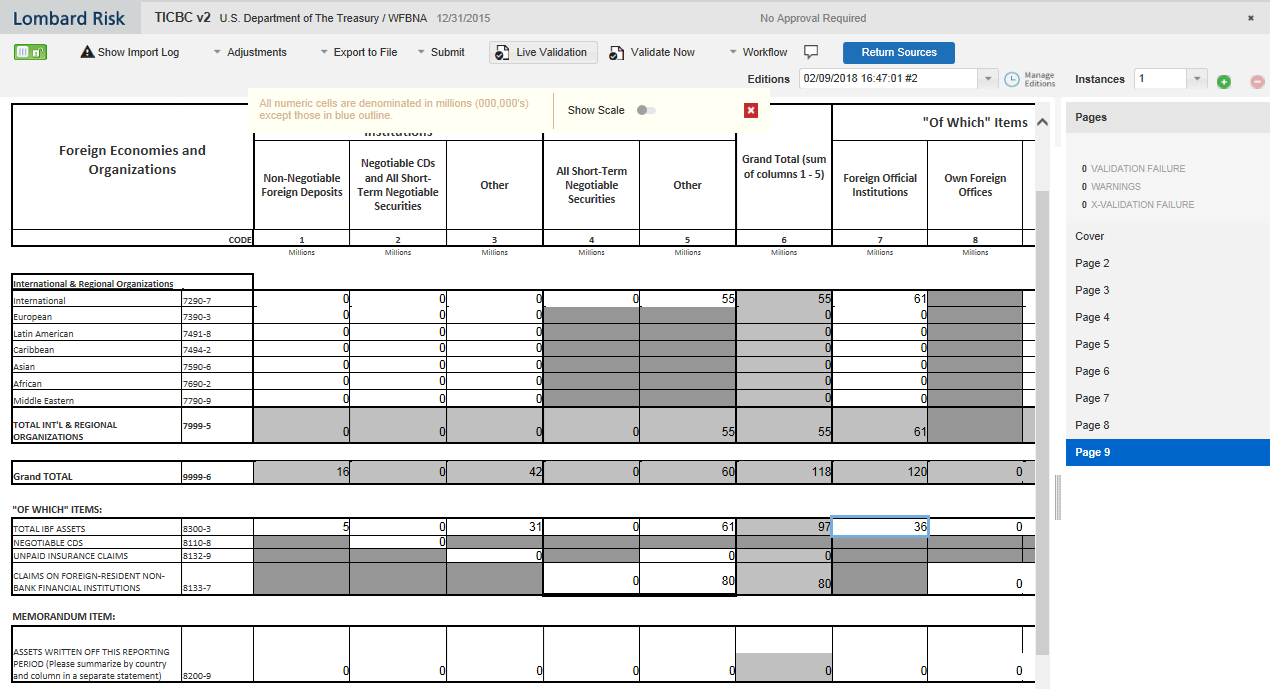Select International row column 5 cell 55

coord(687,298)
